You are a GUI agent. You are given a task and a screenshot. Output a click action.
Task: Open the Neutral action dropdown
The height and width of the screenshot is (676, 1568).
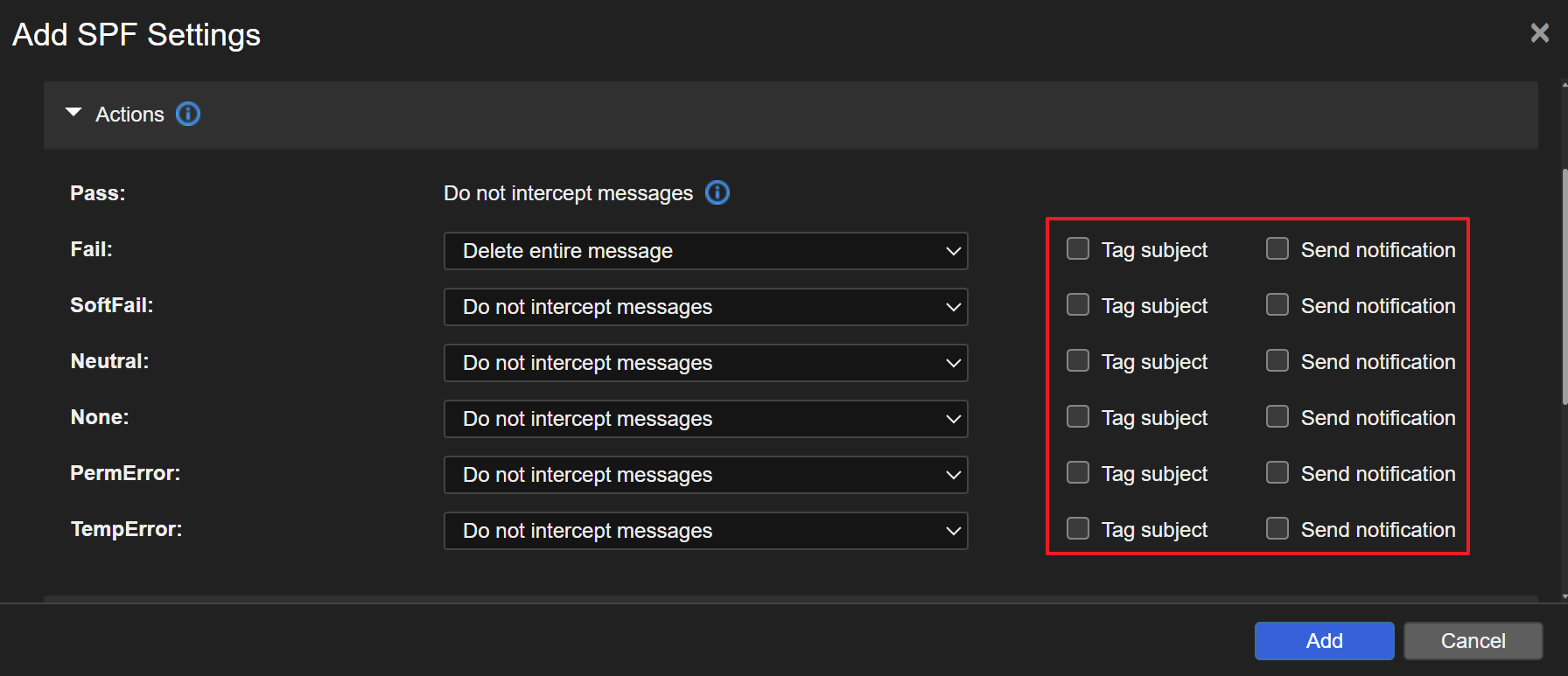[x=705, y=363]
